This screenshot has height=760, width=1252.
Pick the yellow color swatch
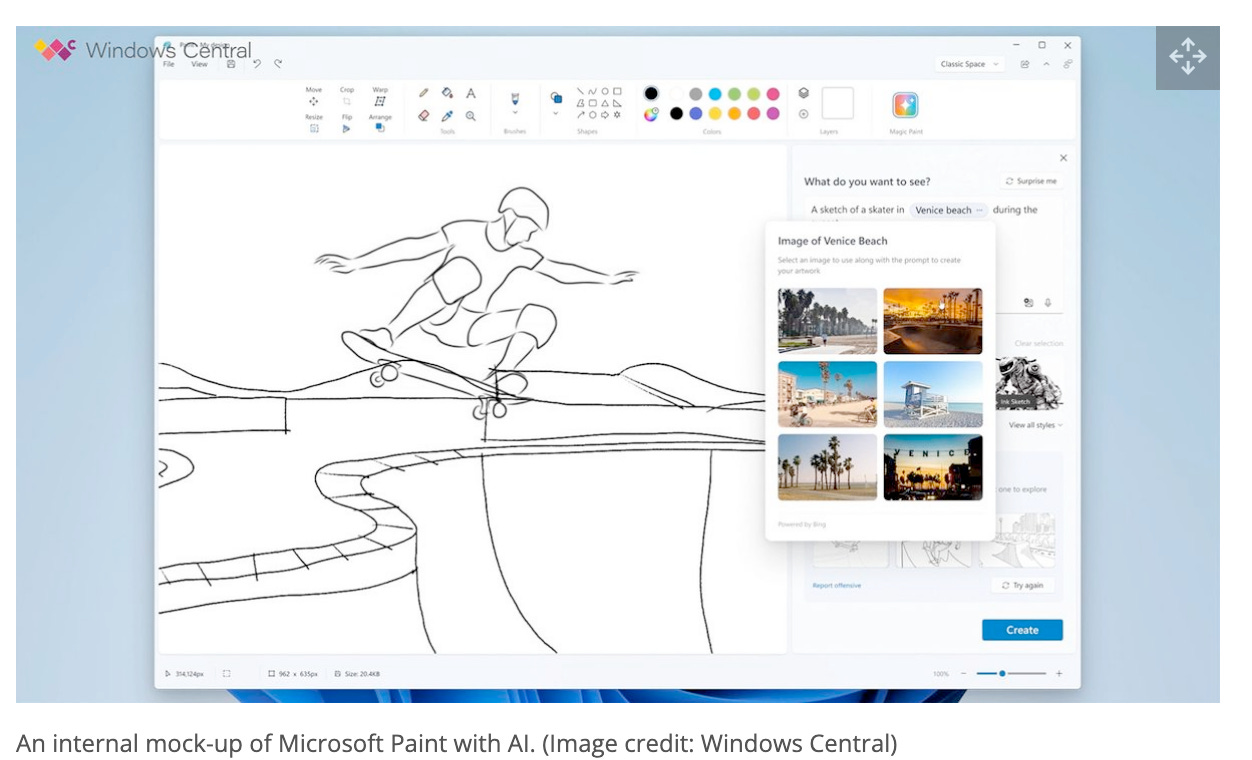(715, 114)
